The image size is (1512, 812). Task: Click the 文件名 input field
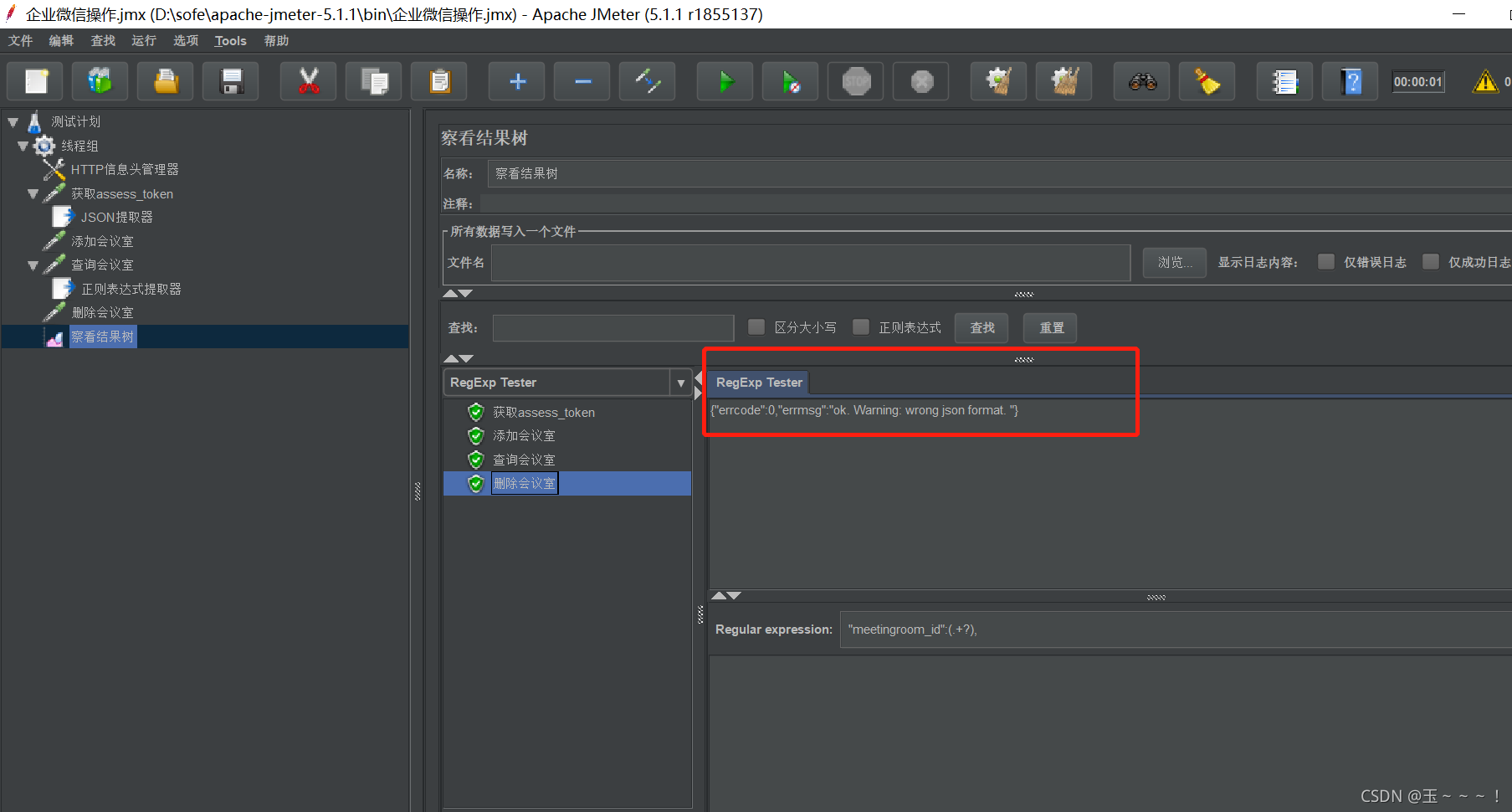(x=811, y=262)
